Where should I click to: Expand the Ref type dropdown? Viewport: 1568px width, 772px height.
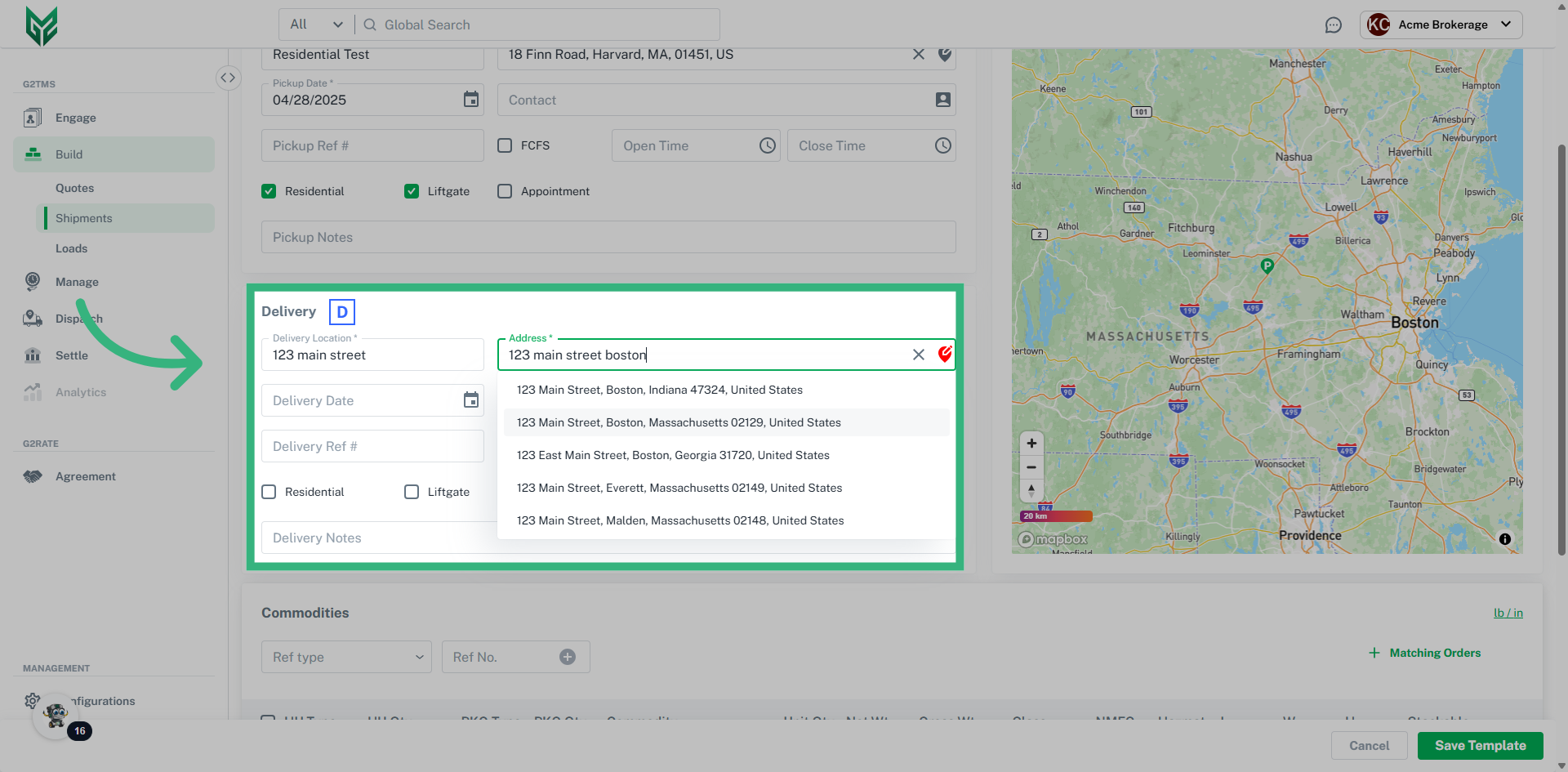(346, 657)
